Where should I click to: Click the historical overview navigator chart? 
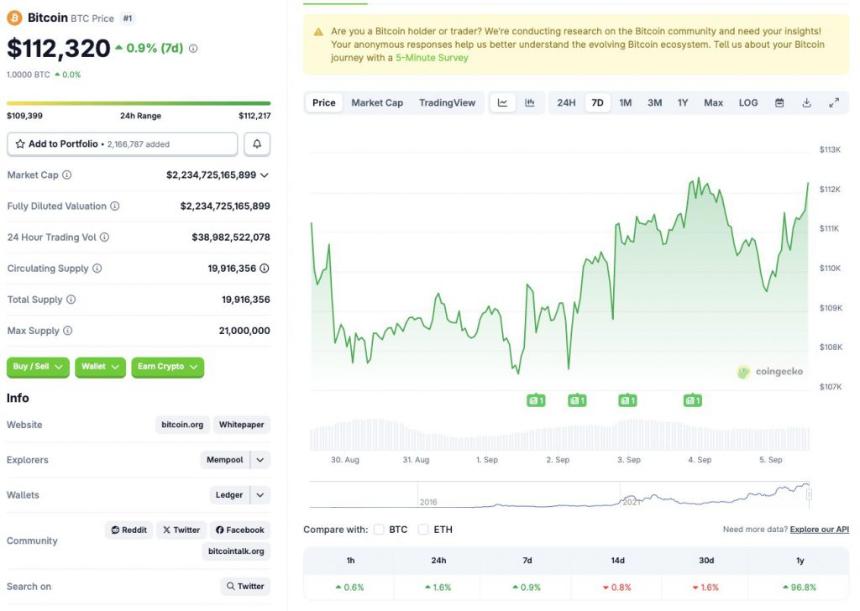[559, 495]
